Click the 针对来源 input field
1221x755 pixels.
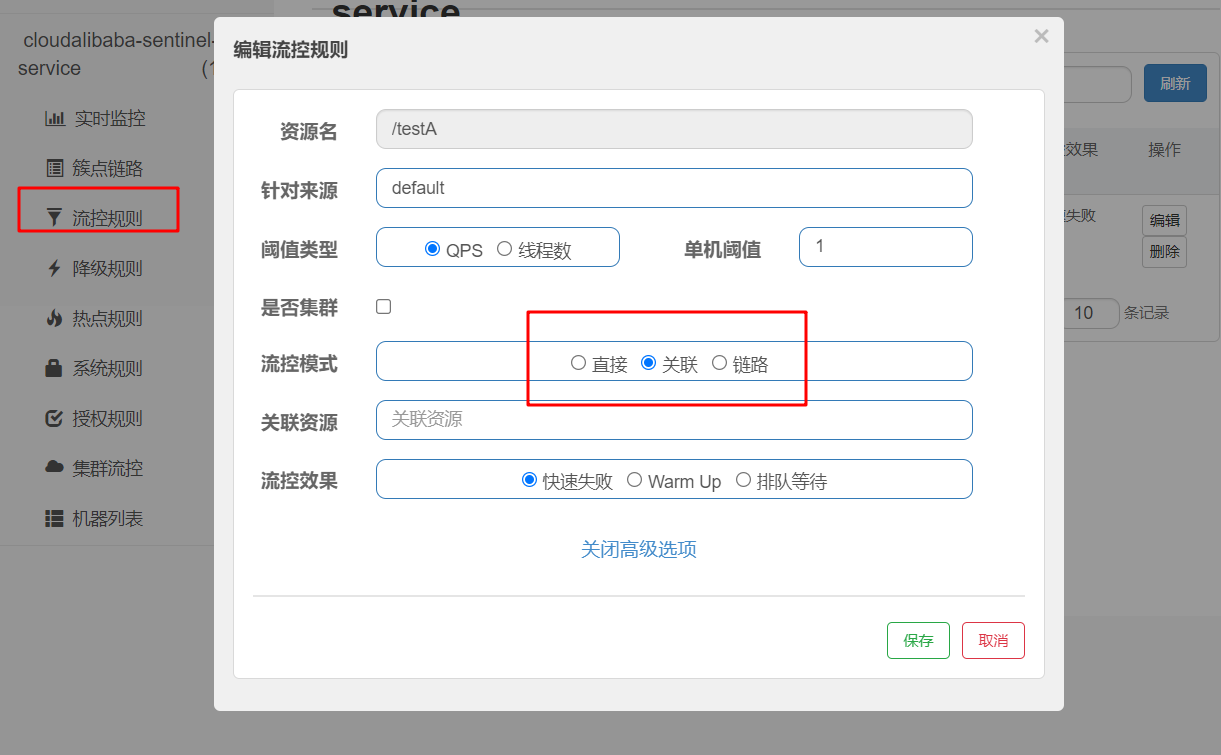(x=674, y=188)
